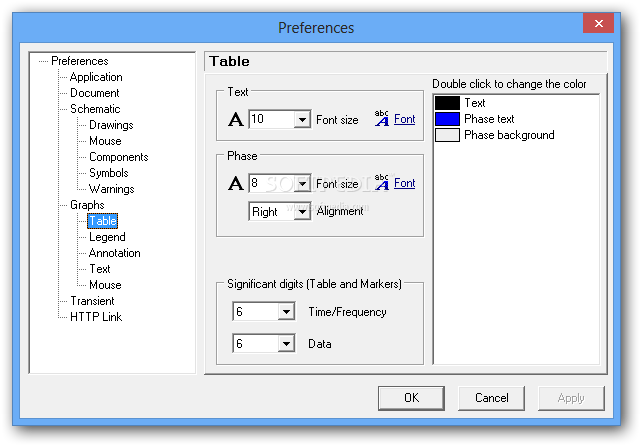Select Transient in the tree
The height and width of the screenshot is (446, 641).
pos(92,300)
